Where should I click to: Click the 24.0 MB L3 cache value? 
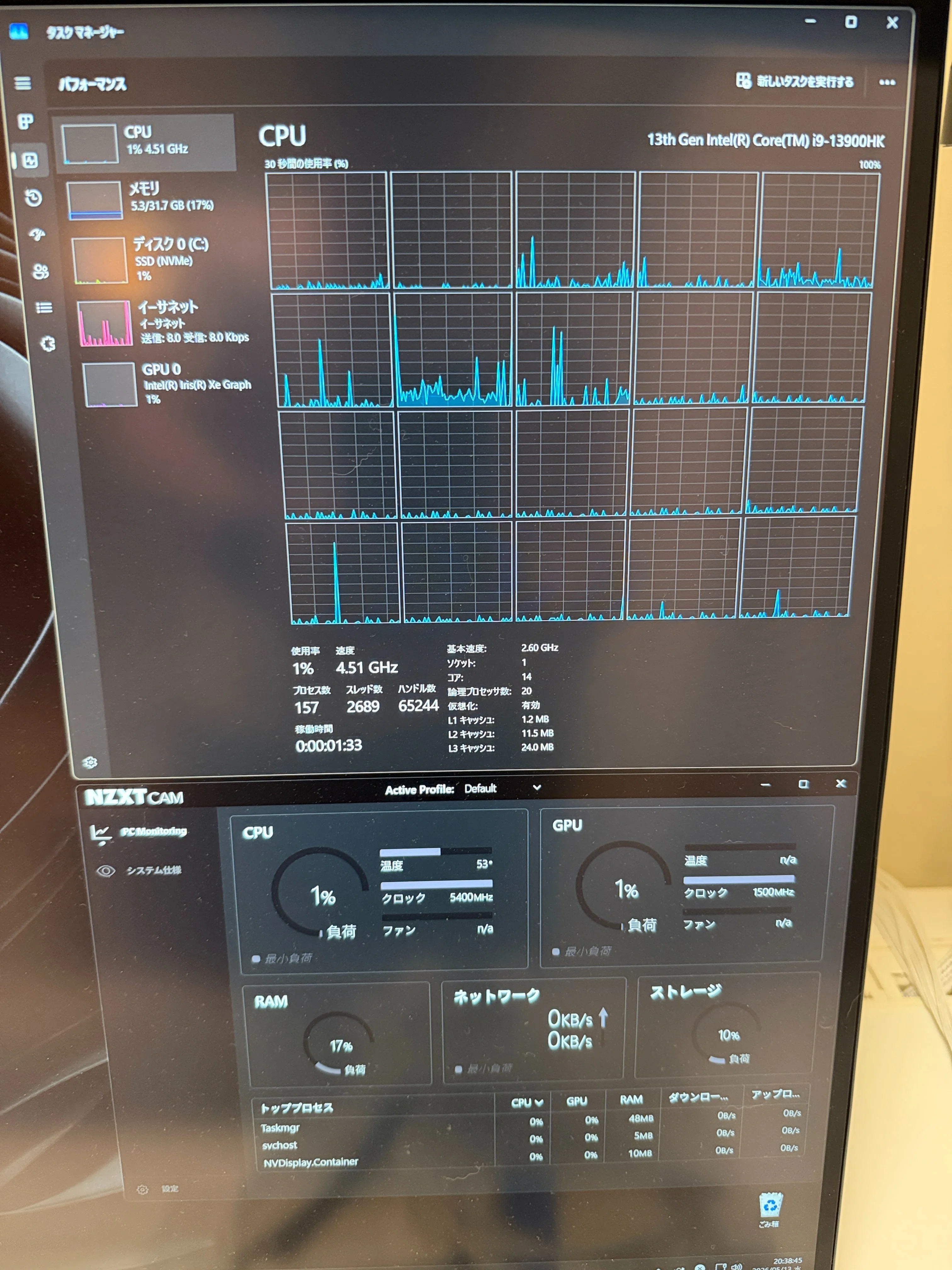point(537,747)
